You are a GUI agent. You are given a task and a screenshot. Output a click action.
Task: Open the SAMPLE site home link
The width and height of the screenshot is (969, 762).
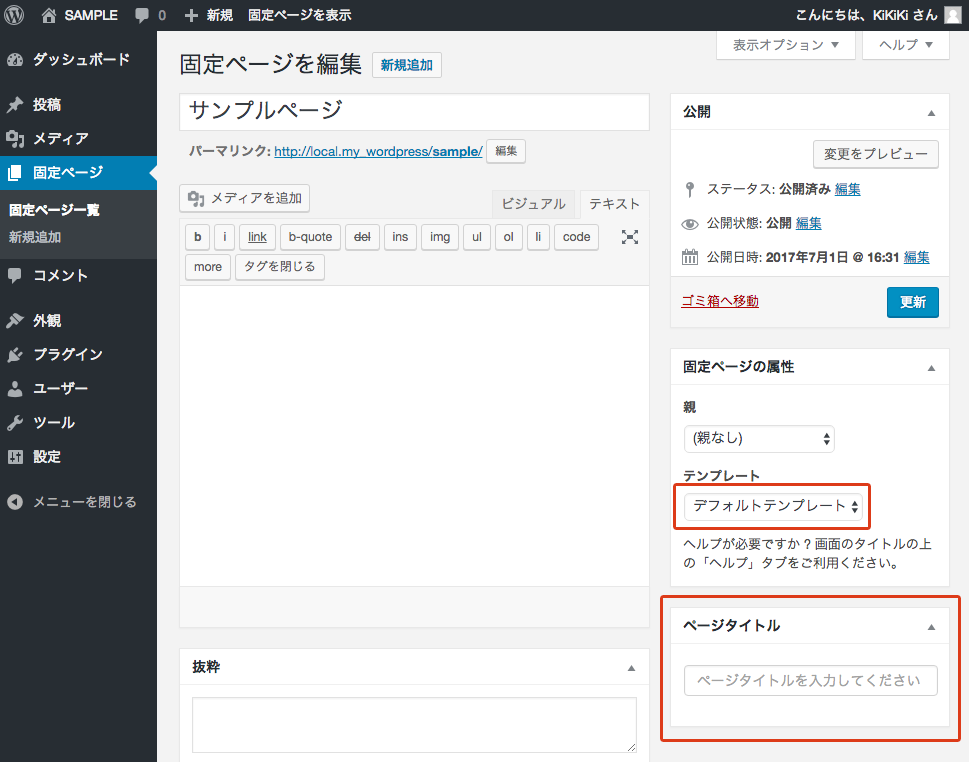pyautogui.click(x=80, y=15)
